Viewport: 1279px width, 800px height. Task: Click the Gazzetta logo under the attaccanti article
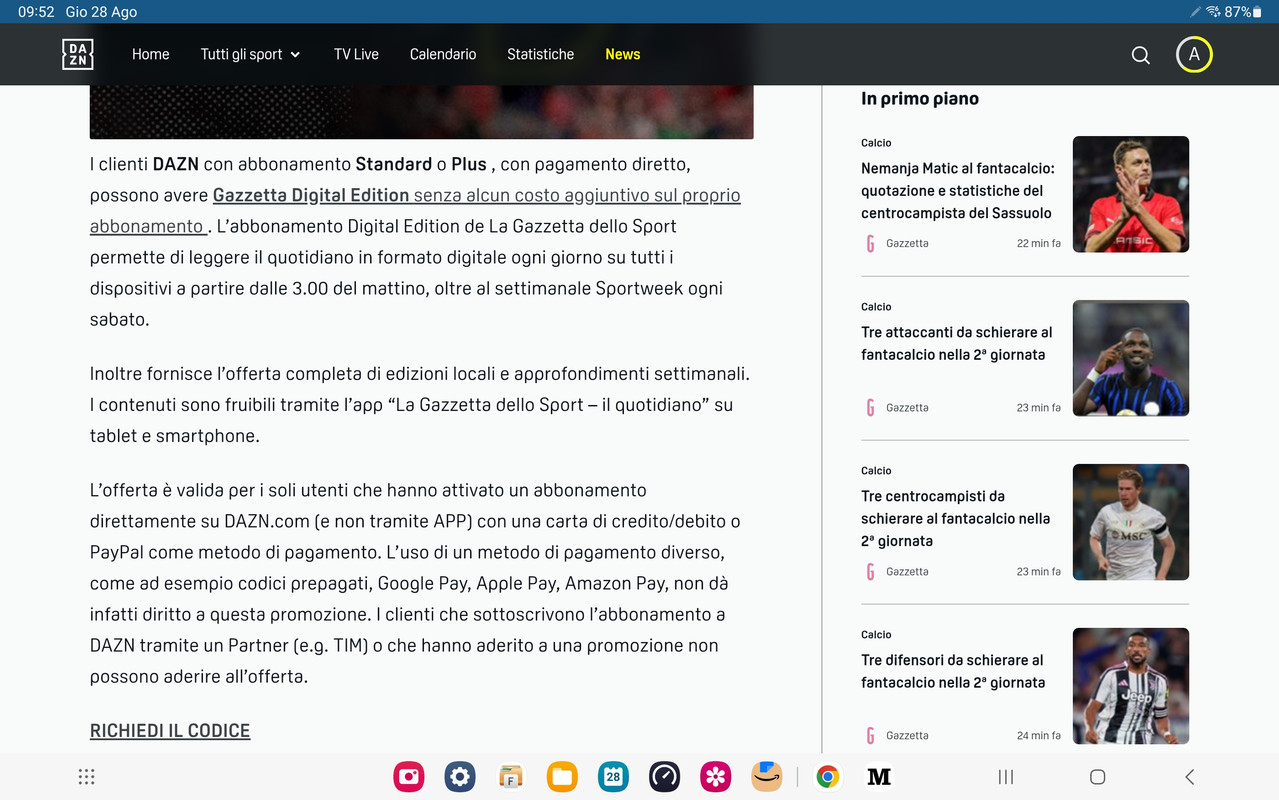click(x=870, y=407)
